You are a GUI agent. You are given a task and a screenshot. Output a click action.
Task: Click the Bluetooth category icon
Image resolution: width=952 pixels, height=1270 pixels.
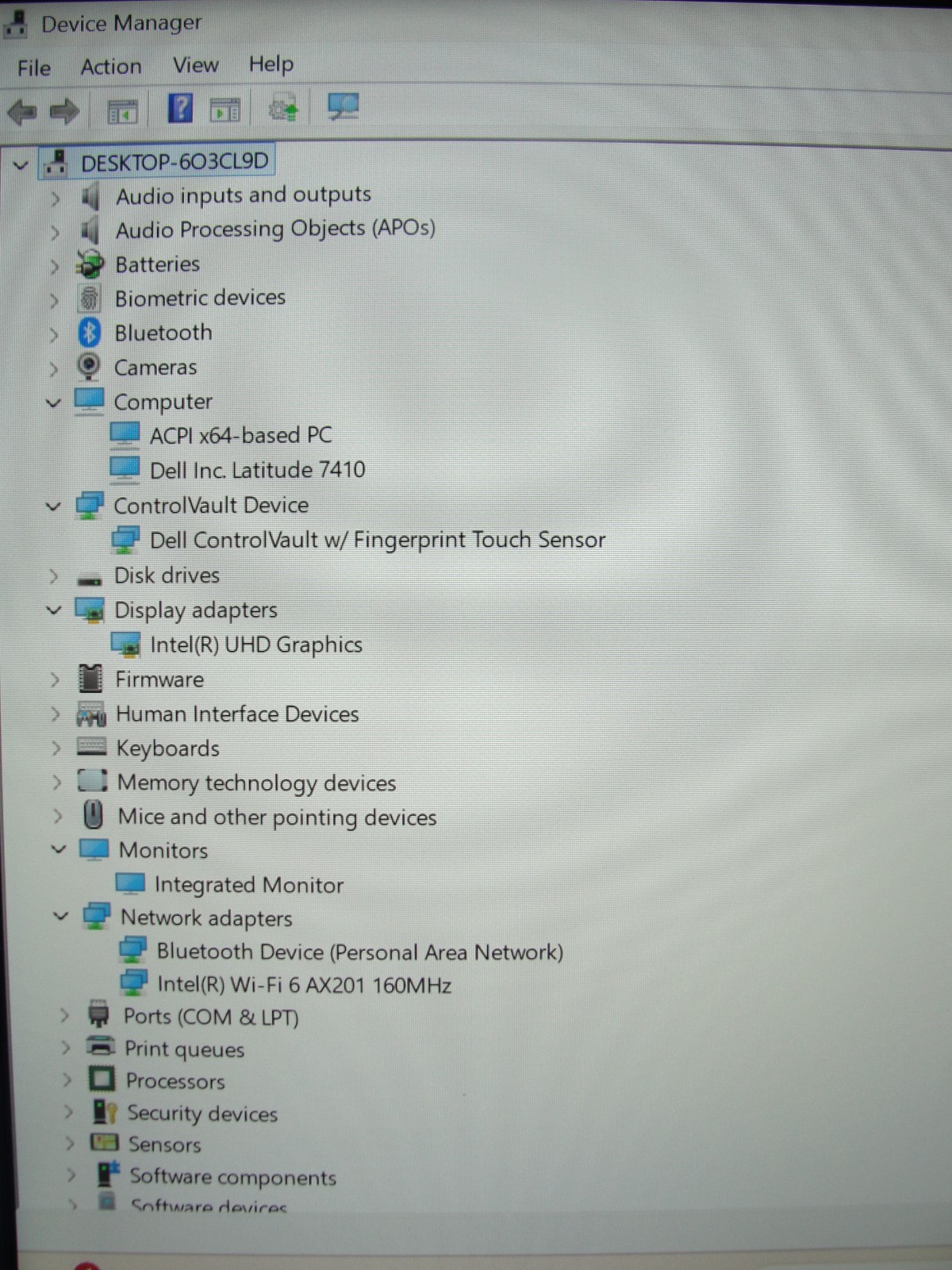(89, 333)
